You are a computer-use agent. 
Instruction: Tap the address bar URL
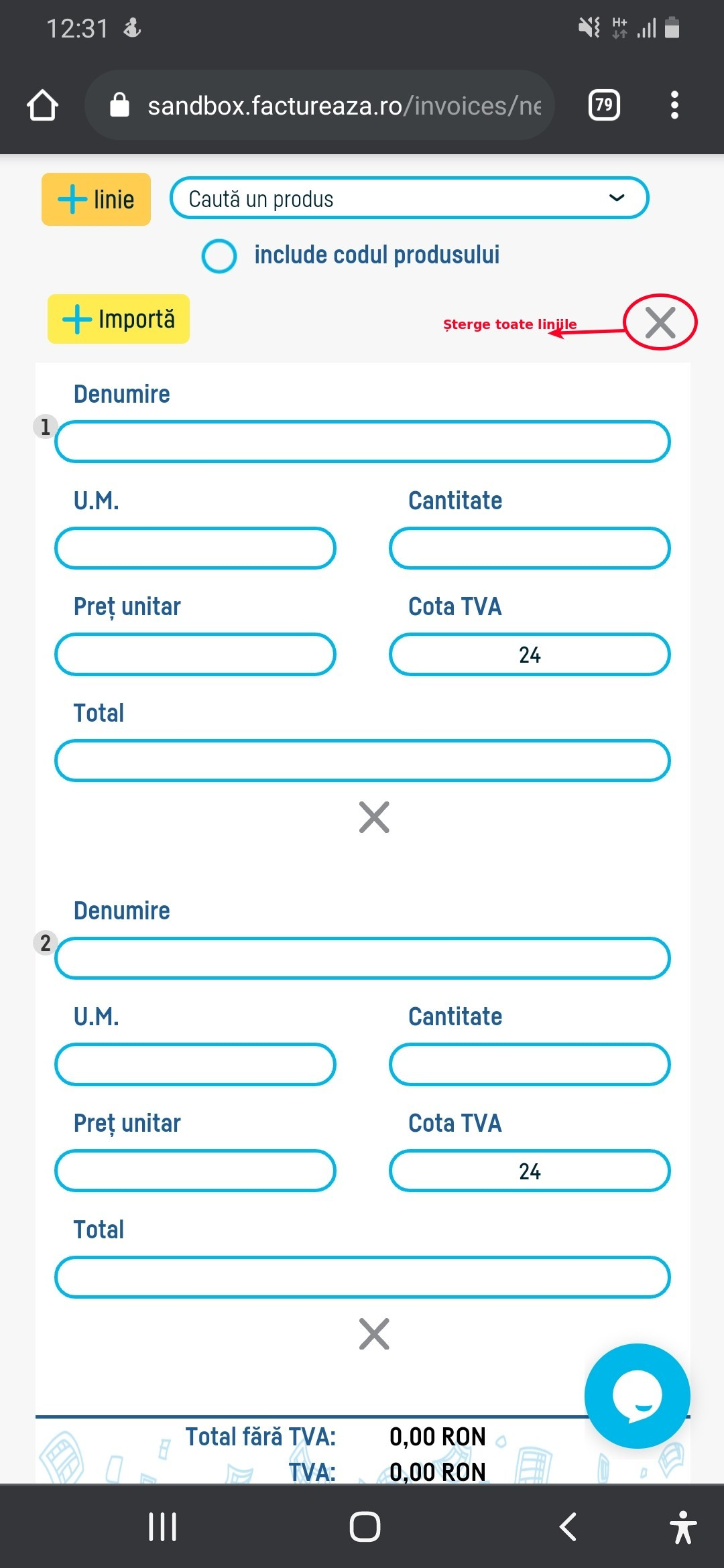(335, 105)
